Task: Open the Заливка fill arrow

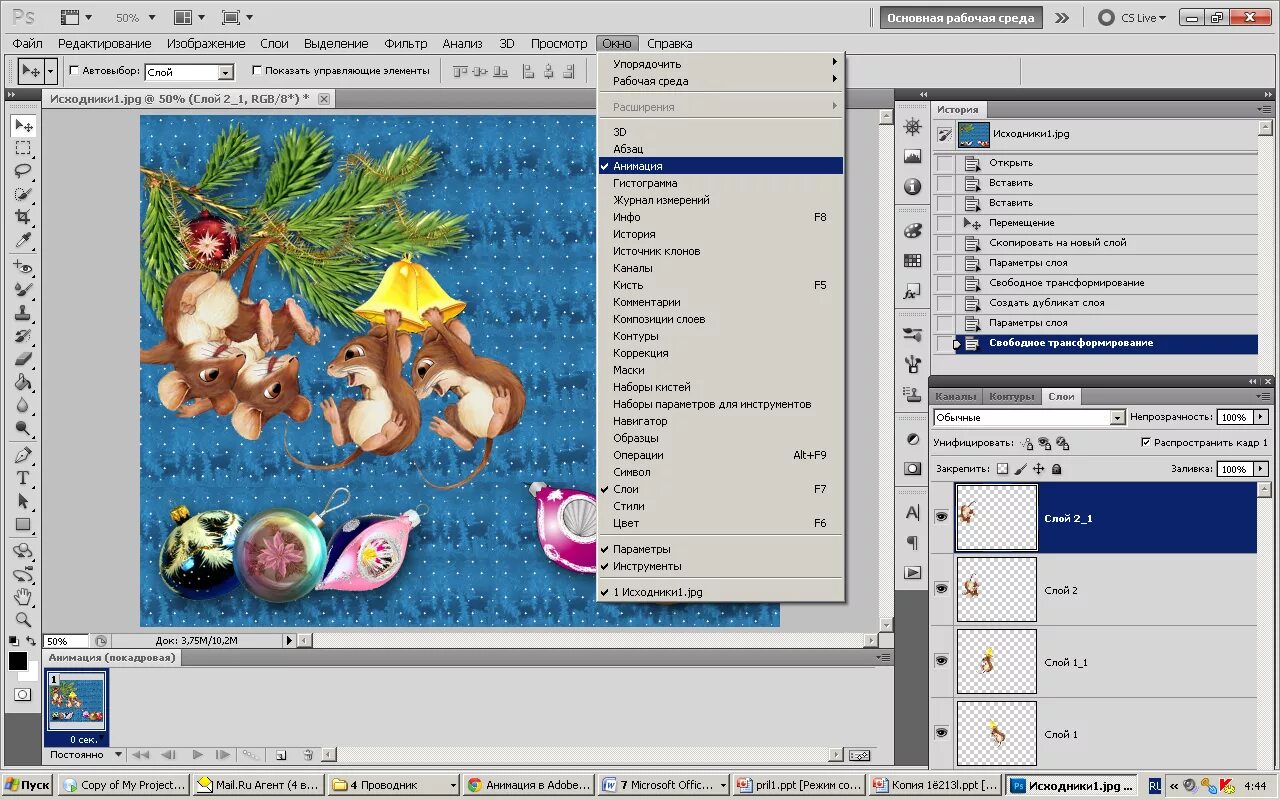Action: click(x=1261, y=469)
